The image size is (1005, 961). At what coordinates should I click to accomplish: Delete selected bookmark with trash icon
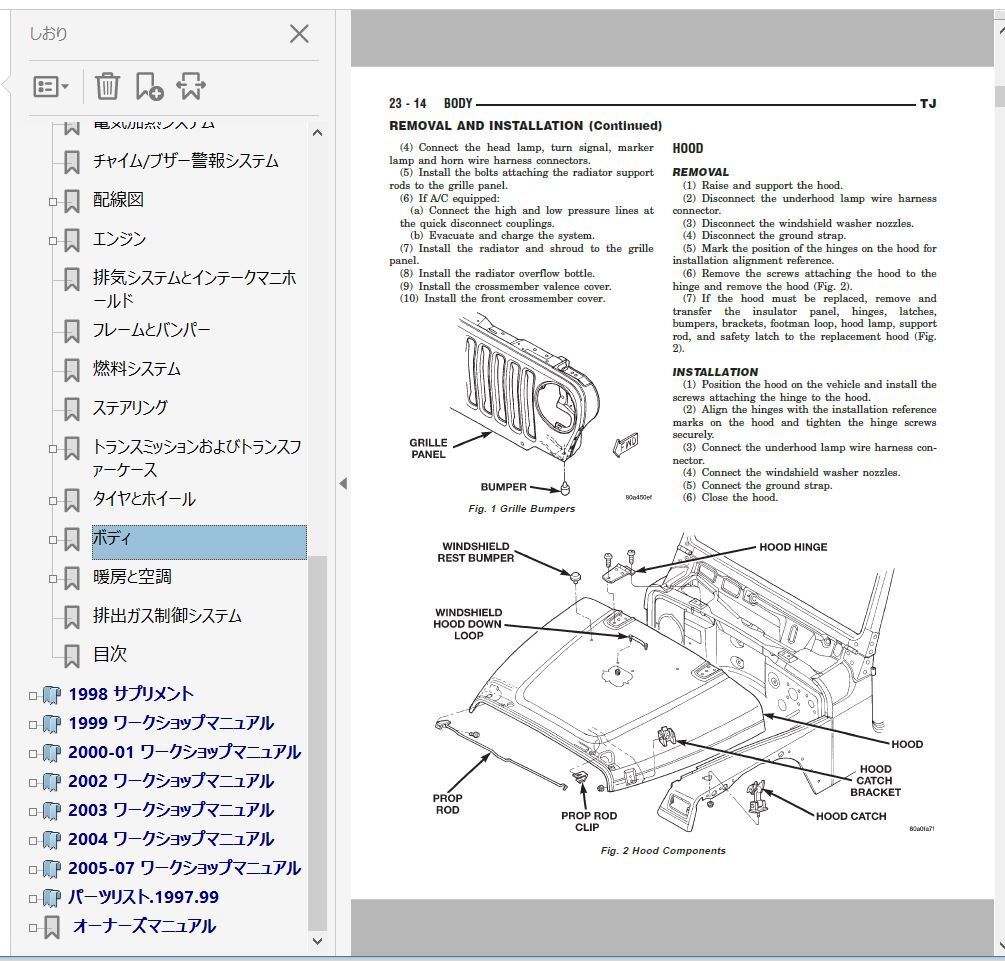coord(107,87)
